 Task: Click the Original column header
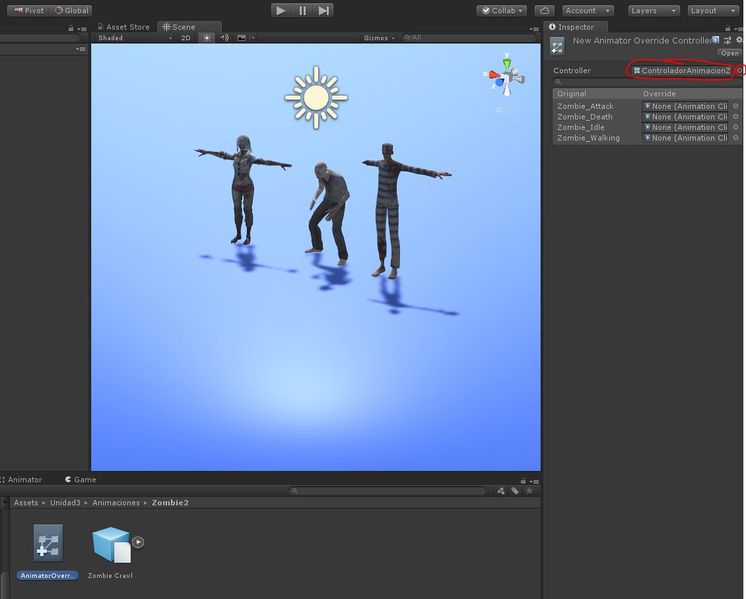coord(572,94)
